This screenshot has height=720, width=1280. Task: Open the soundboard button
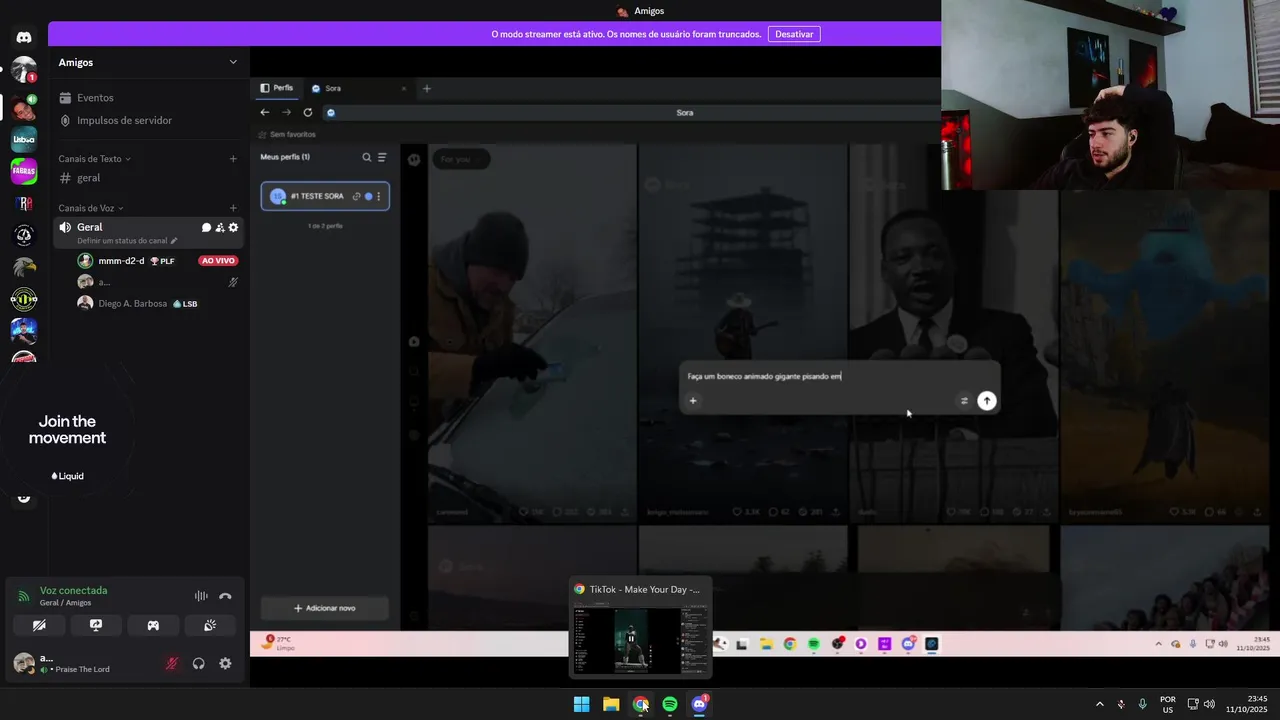pyautogui.click(x=210, y=625)
